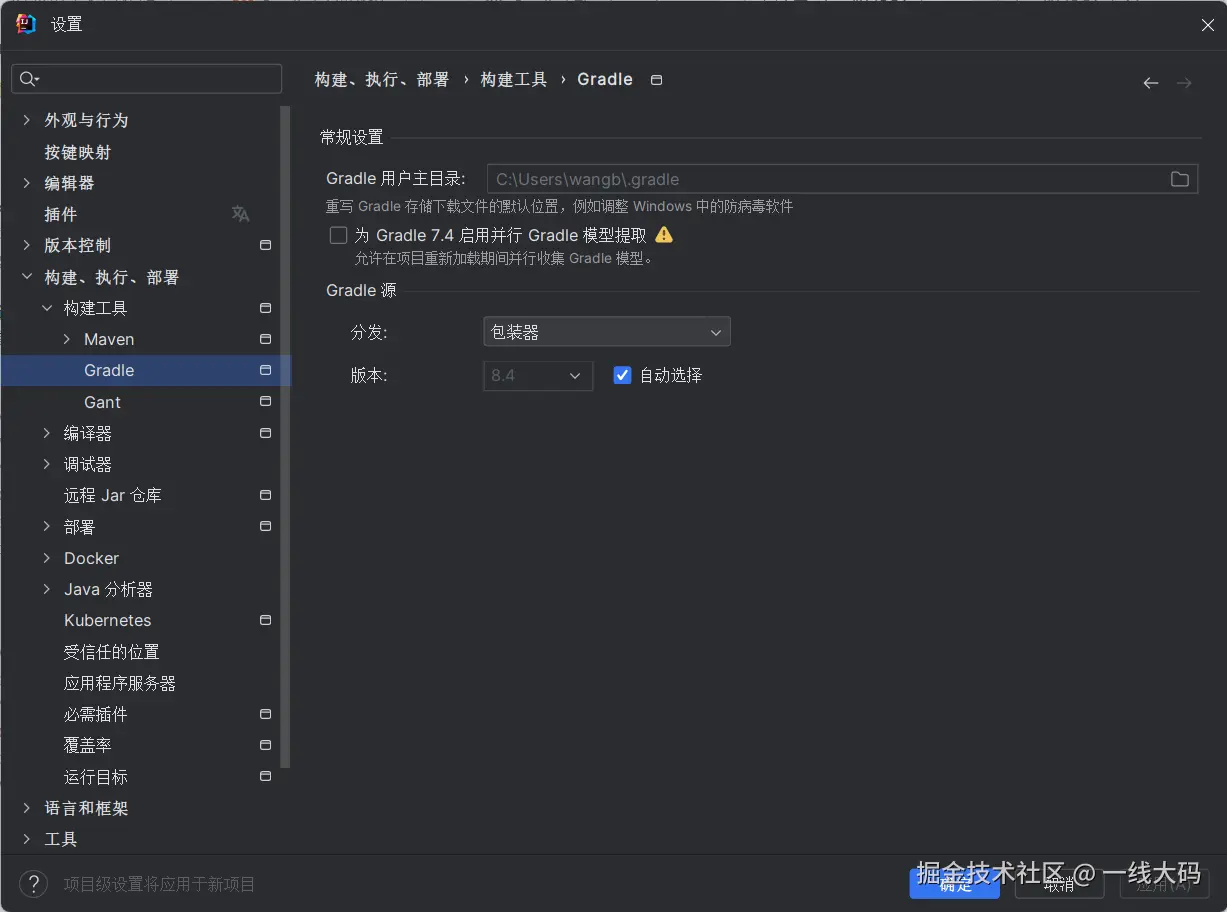
Task: Select Kubernetes in settings tree
Action: coord(108,620)
